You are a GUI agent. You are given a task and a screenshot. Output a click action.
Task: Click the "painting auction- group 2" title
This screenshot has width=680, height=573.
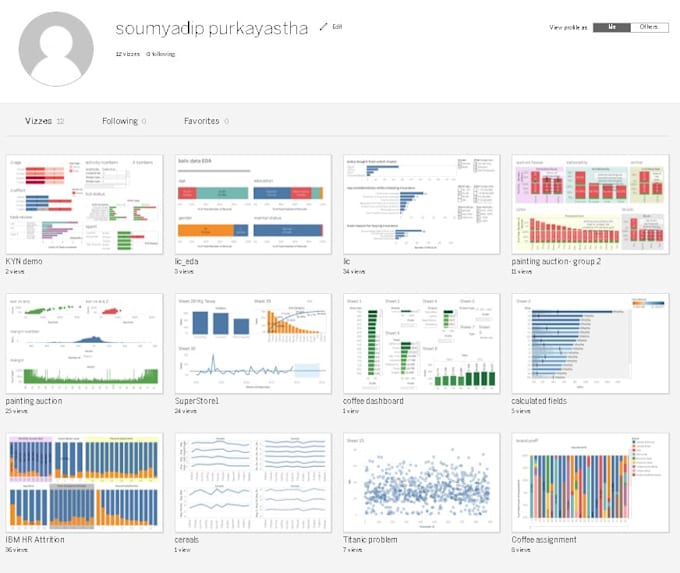[x=556, y=261]
